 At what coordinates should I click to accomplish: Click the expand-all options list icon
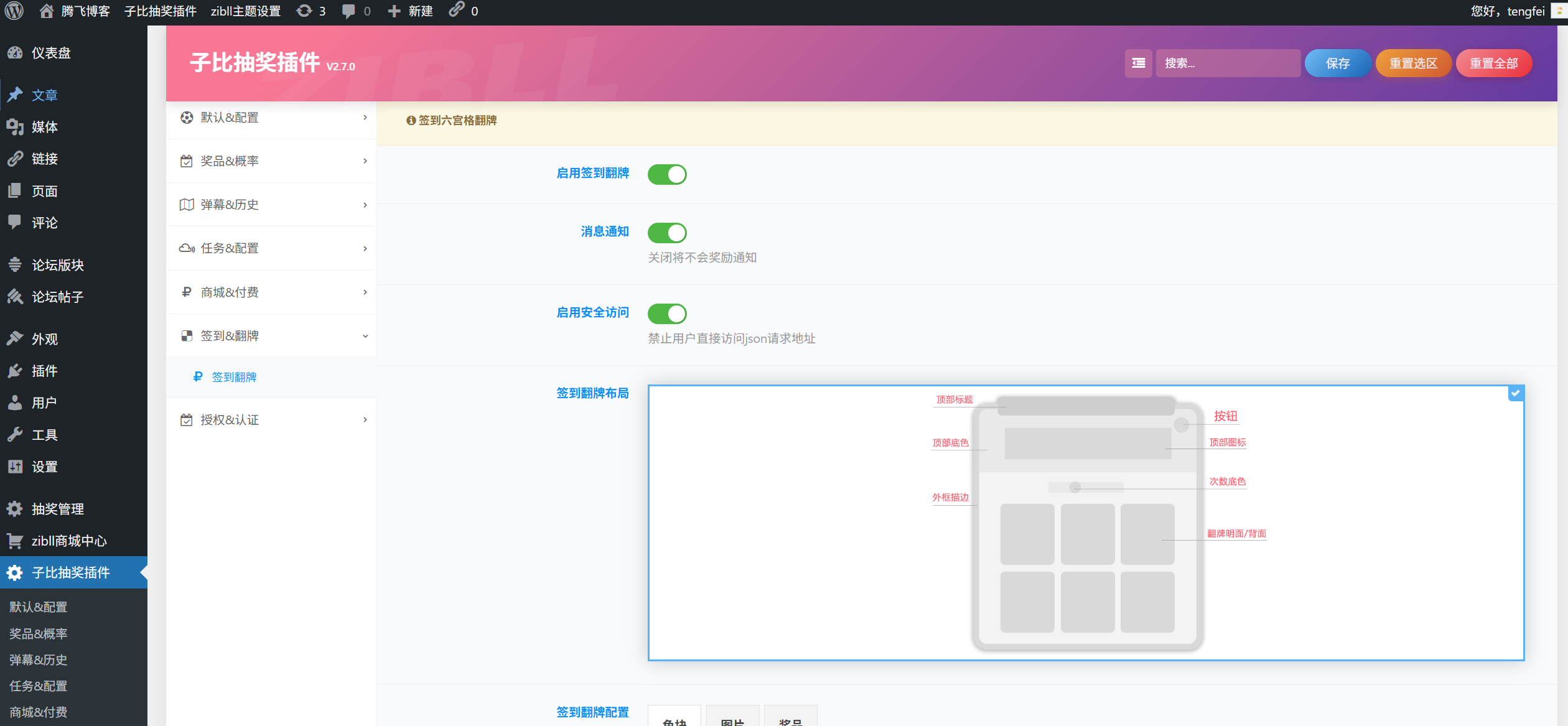[1138, 63]
